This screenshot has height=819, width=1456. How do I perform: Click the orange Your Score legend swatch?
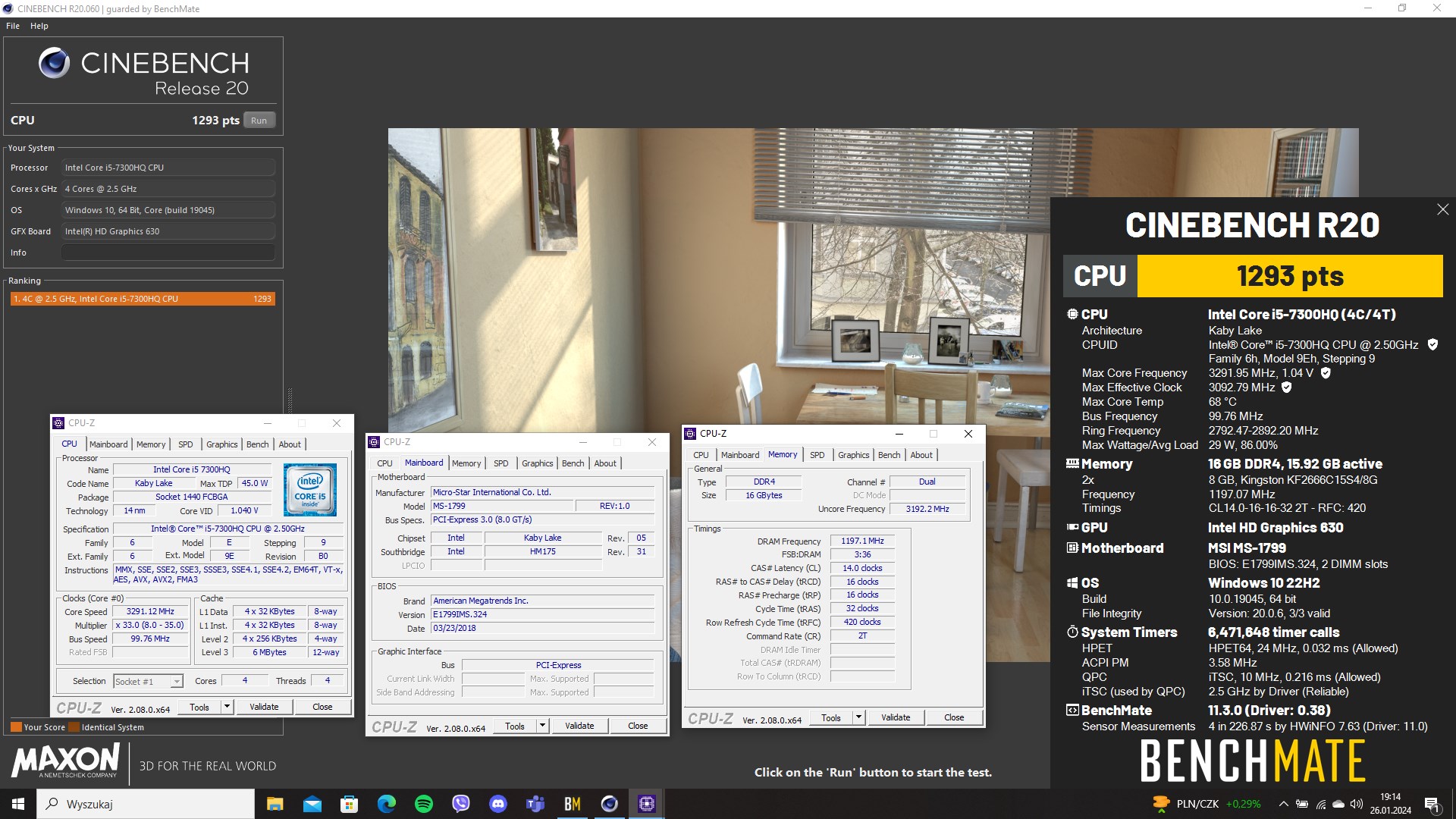tap(16, 727)
